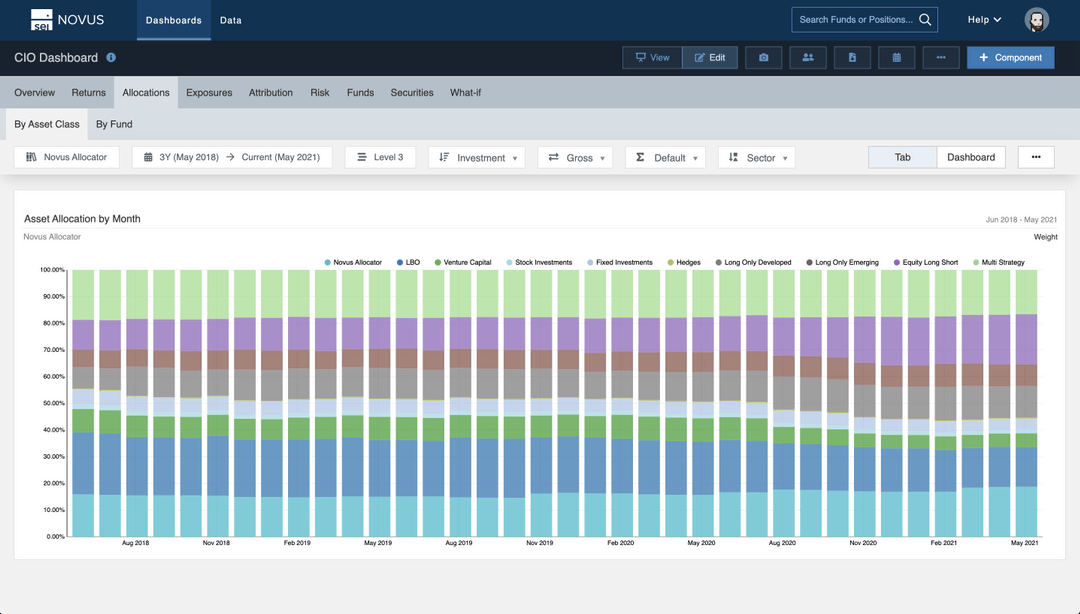Add a component with the Component button
This screenshot has height=614, width=1080.
[x=1010, y=57]
